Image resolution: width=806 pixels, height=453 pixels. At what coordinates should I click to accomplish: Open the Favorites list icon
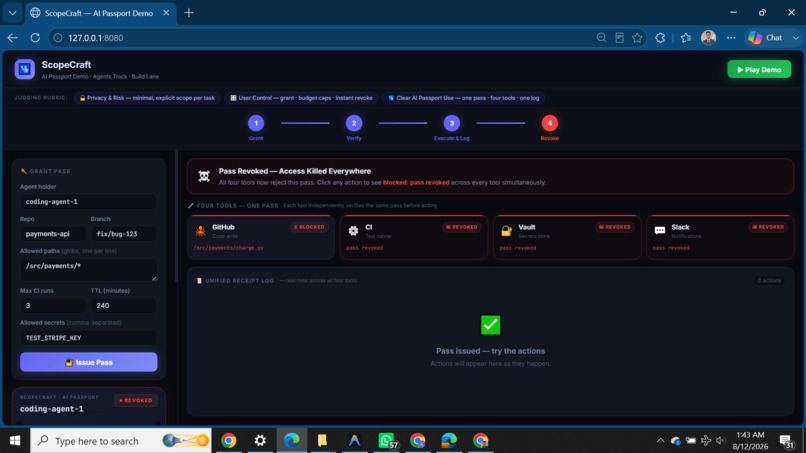(686, 38)
